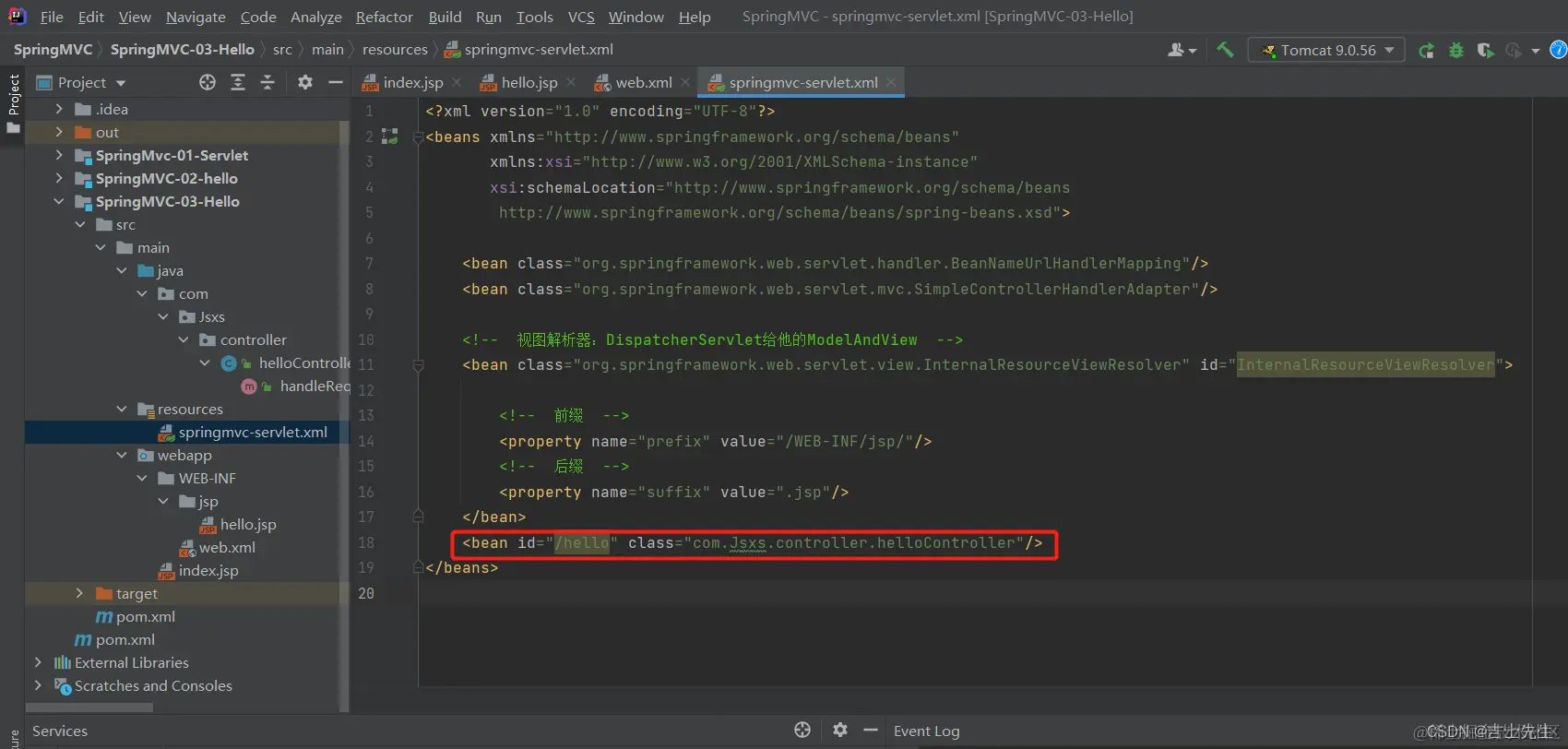Start debugging with the green bug icon

(1456, 51)
